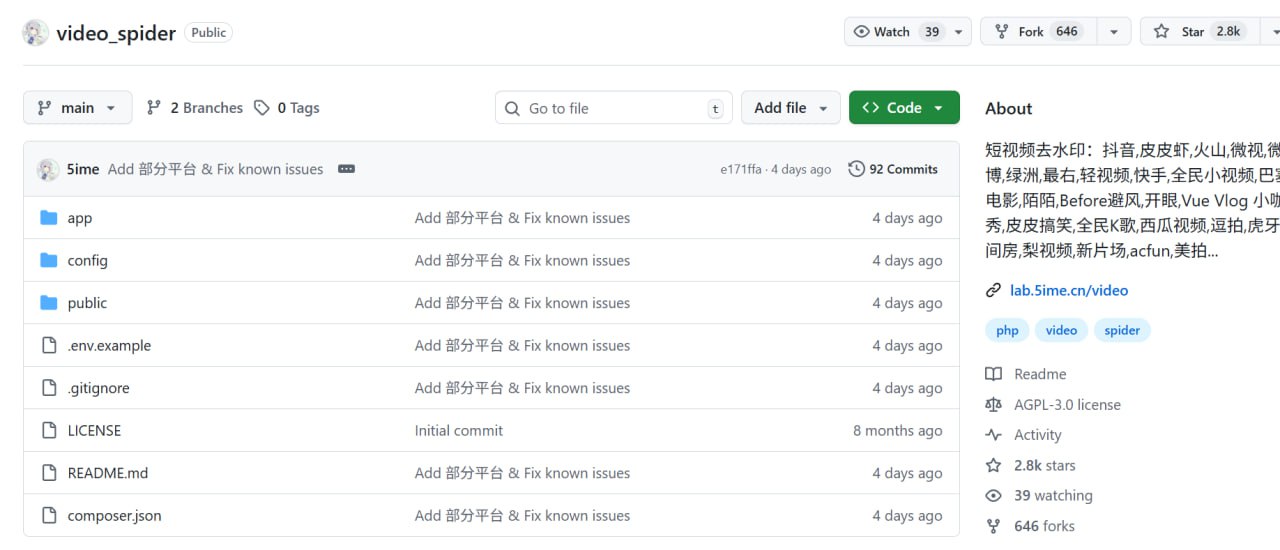The width and height of the screenshot is (1280, 550).
Task: Open the lab.5ime.cn/video website link
Action: point(1069,290)
